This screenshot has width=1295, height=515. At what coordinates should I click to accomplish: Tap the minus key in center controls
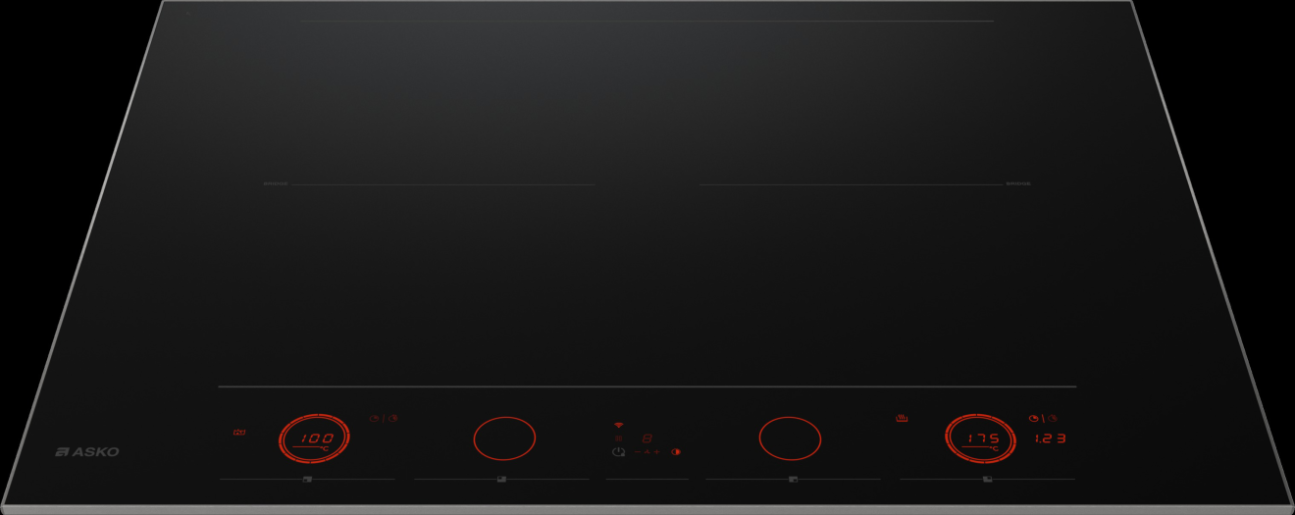pyautogui.click(x=637, y=452)
